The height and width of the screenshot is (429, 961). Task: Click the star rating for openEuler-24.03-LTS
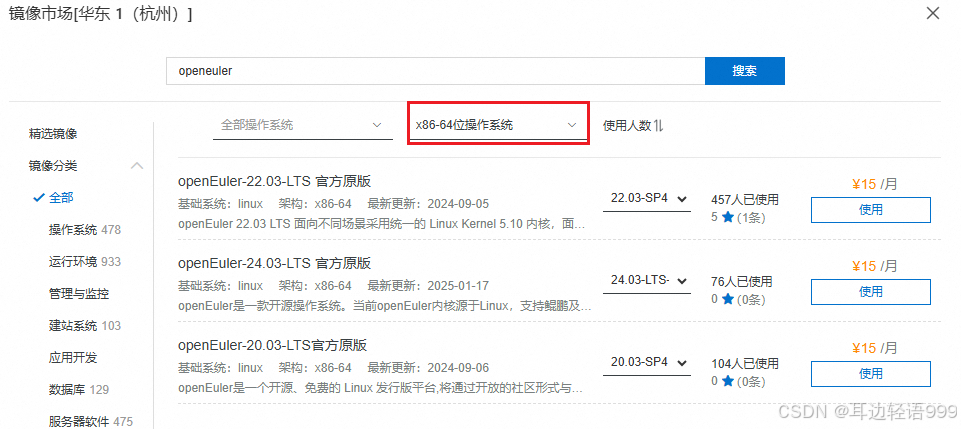[738, 299]
